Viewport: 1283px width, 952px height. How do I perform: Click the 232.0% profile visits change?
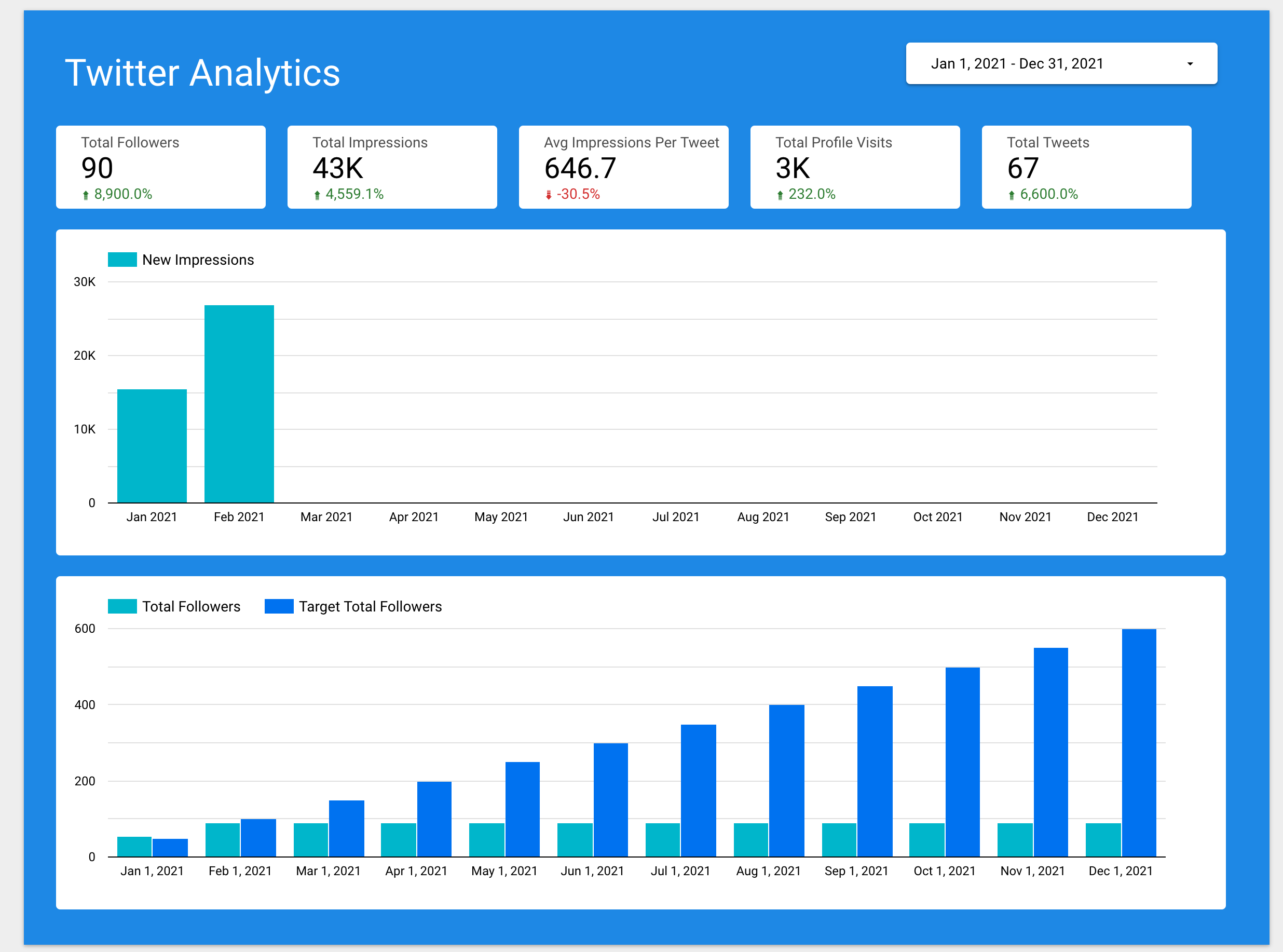click(x=806, y=194)
